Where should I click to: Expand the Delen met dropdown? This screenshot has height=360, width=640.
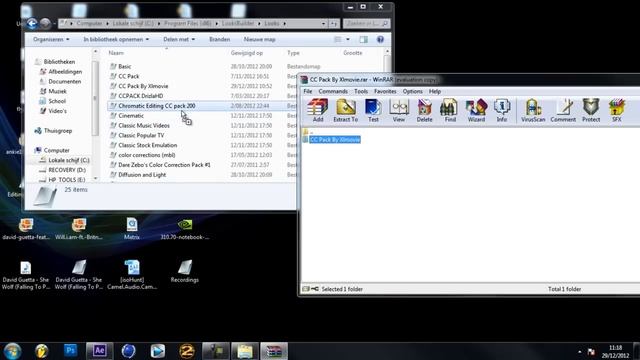tap(179, 40)
